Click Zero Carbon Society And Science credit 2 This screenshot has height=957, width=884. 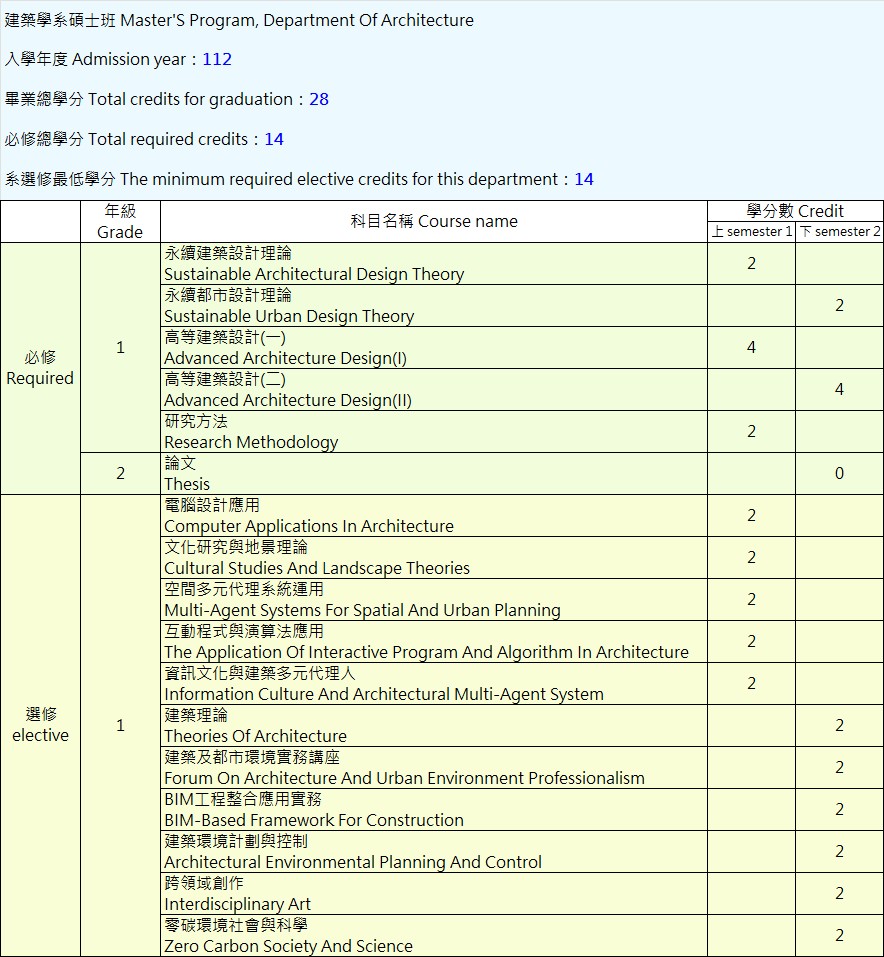[839, 936]
